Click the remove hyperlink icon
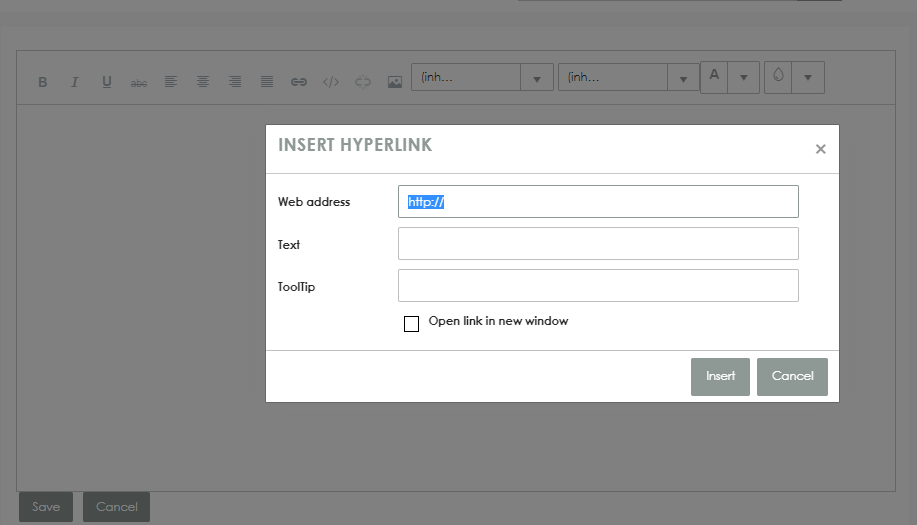Screen dimensions: 917x525 click(363, 82)
